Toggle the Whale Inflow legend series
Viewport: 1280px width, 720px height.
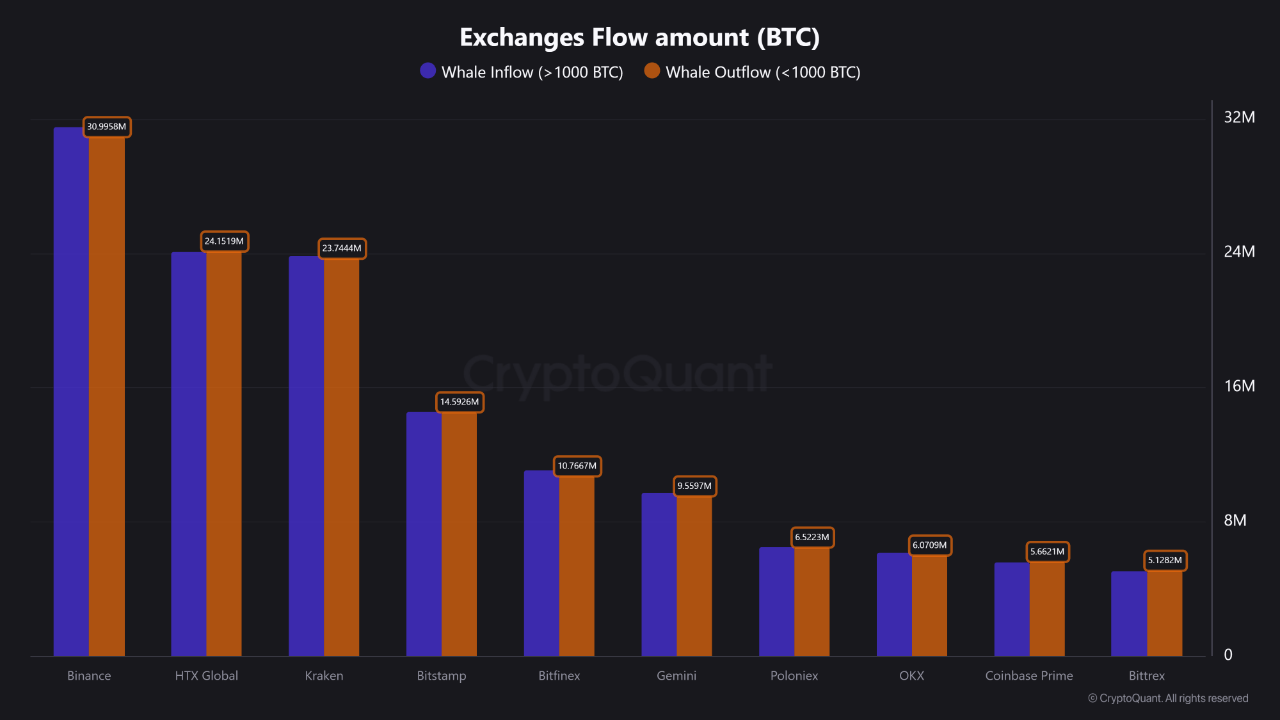[x=532, y=72]
